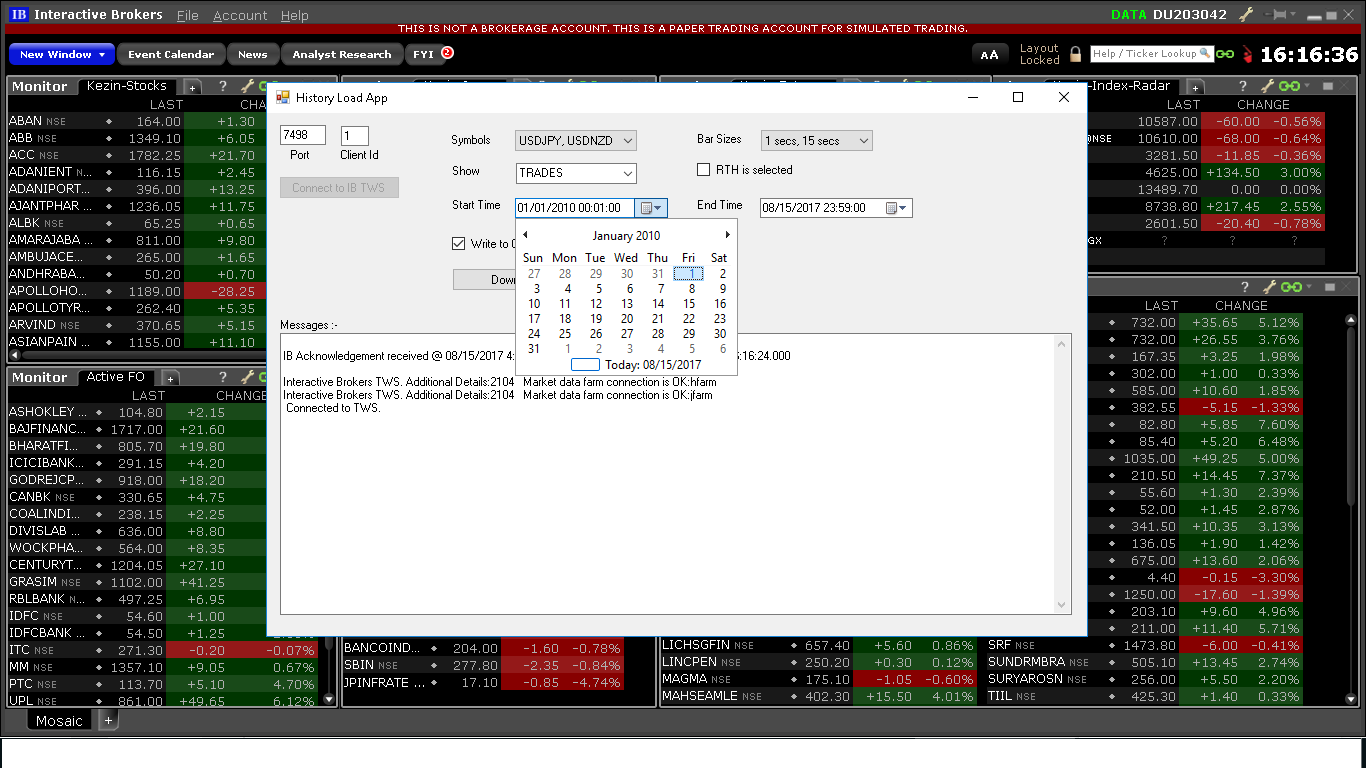Click next month arrow in the calendar
The width and height of the screenshot is (1366, 768).
(727, 235)
